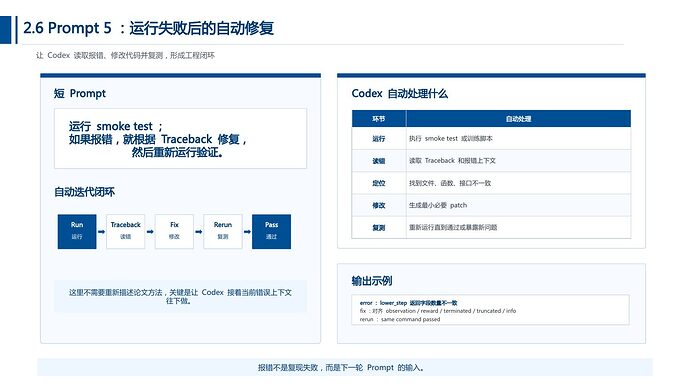The width and height of the screenshot is (690, 388).
Task: Click the slide title "2.6 Prompt 5：运行失败后的自动修复"
Action: click(x=148, y=28)
